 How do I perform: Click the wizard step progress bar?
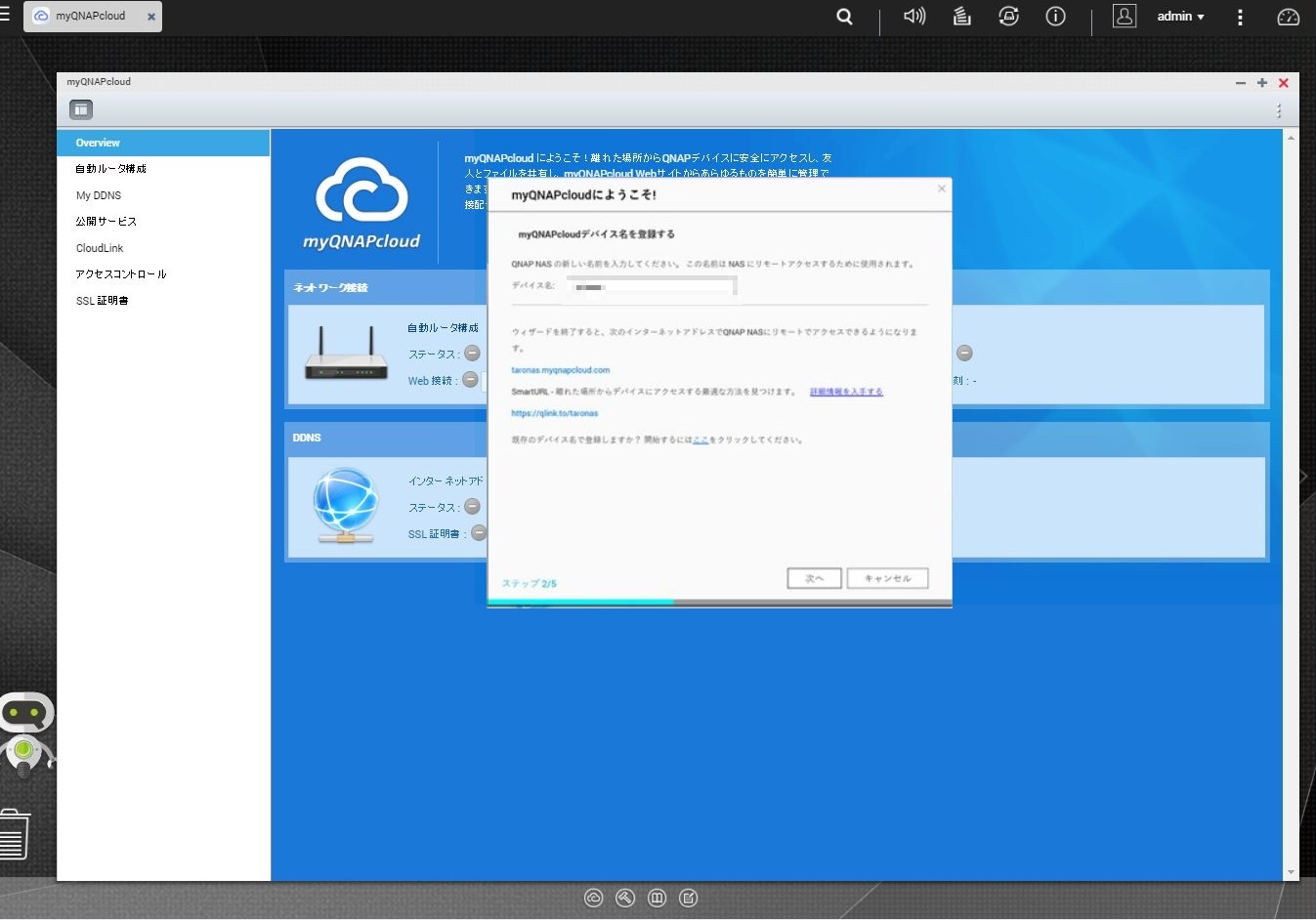click(x=719, y=603)
